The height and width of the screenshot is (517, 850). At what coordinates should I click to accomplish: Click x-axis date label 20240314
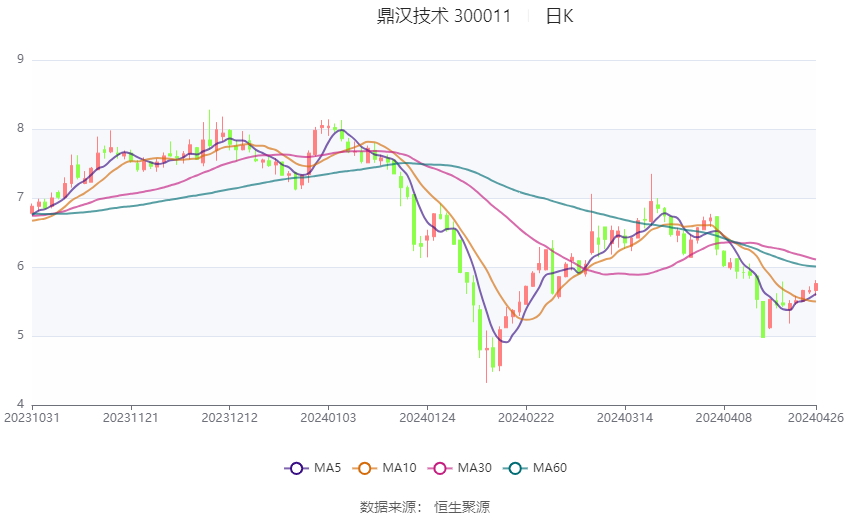point(624,418)
